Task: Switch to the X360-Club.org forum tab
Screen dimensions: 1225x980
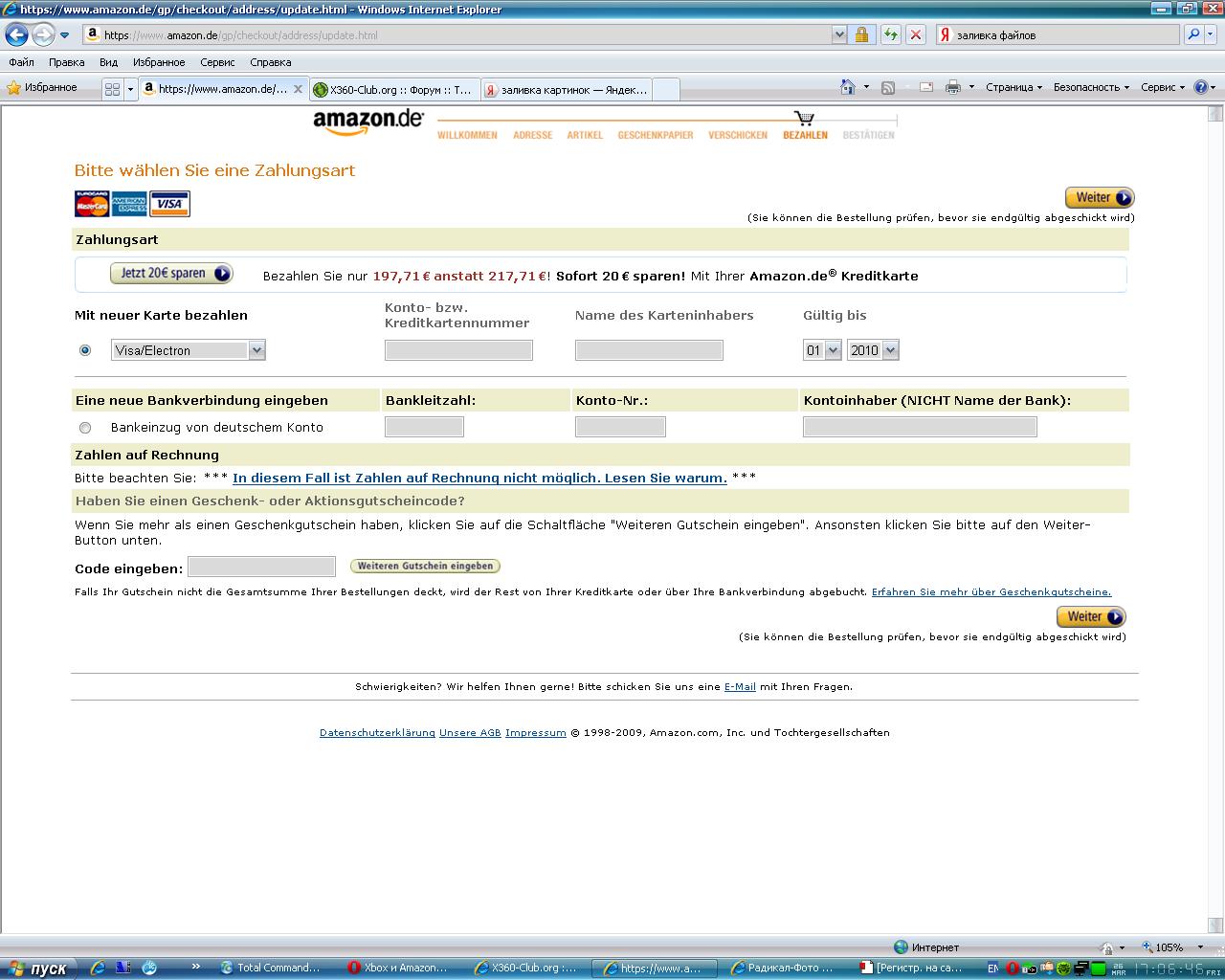Action: 393,90
